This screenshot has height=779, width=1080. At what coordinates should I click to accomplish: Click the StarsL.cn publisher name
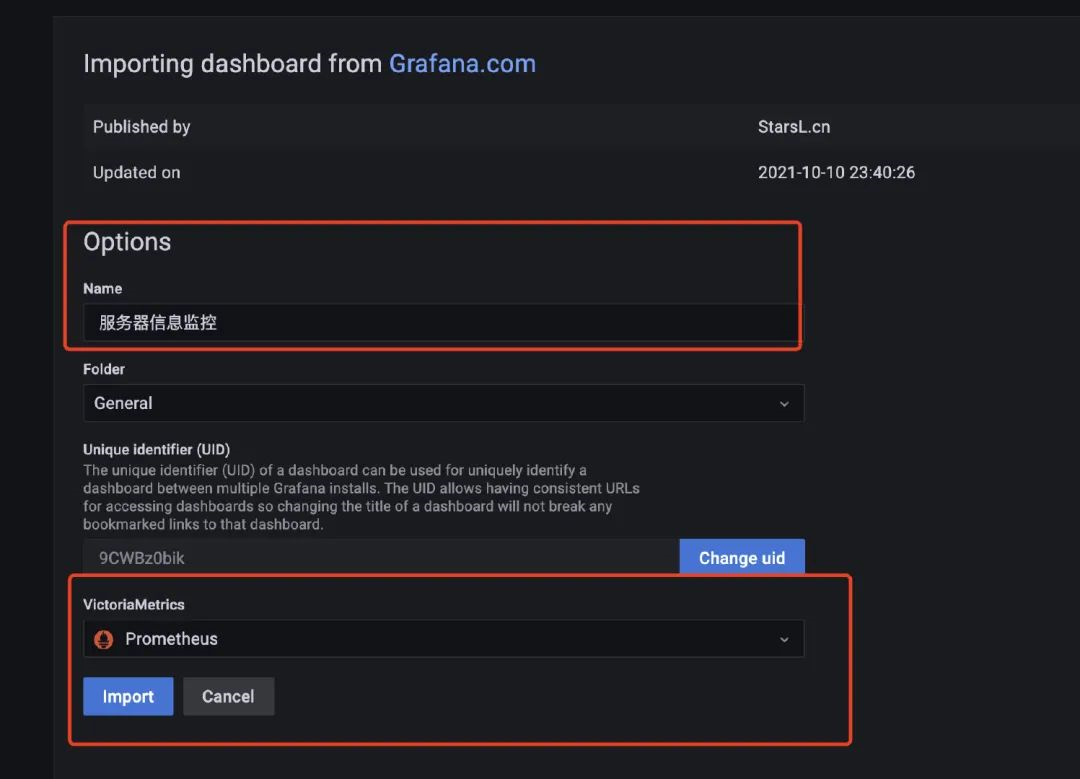click(794, 127)
